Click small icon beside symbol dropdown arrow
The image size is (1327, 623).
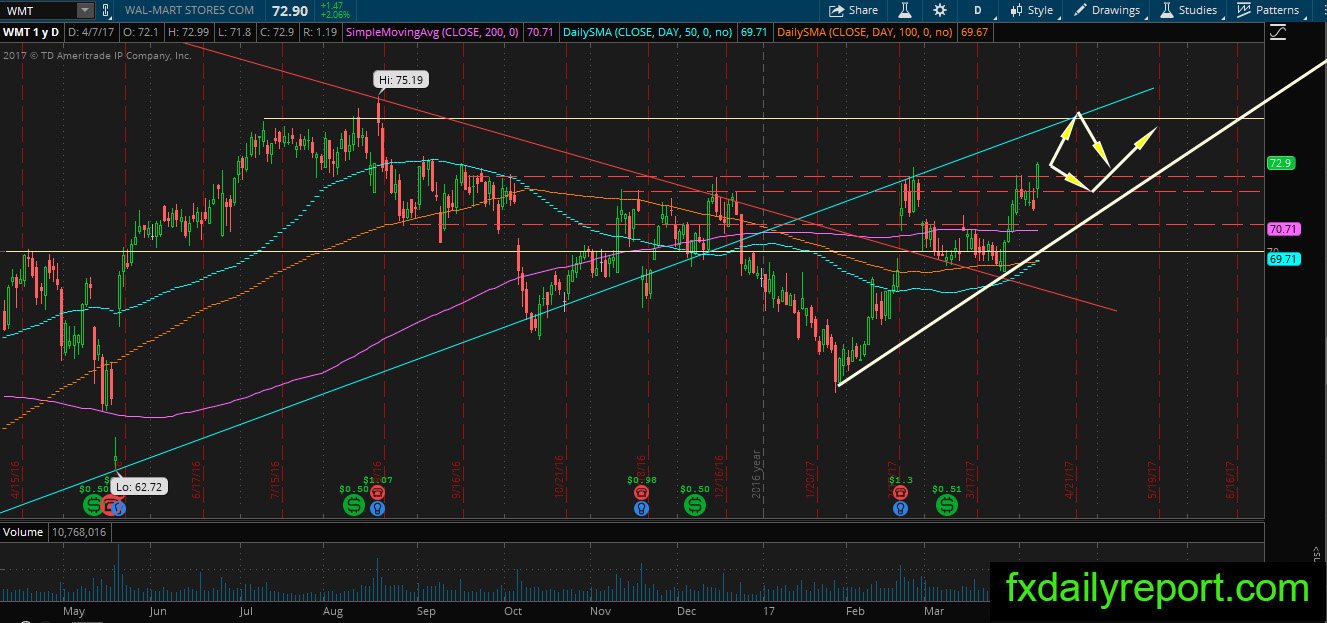click(x=106, y=10)
